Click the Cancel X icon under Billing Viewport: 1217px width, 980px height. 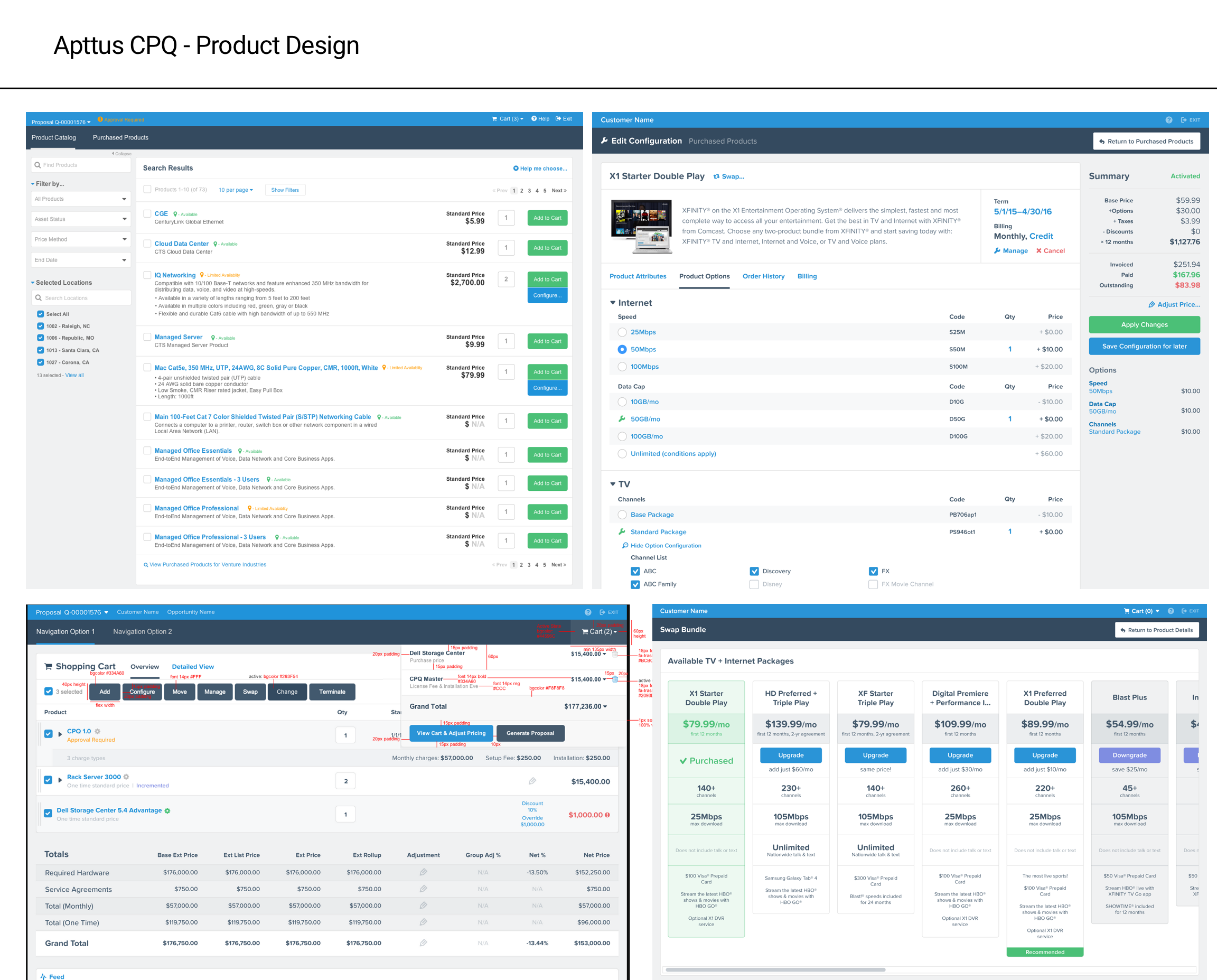(1038, 250)
